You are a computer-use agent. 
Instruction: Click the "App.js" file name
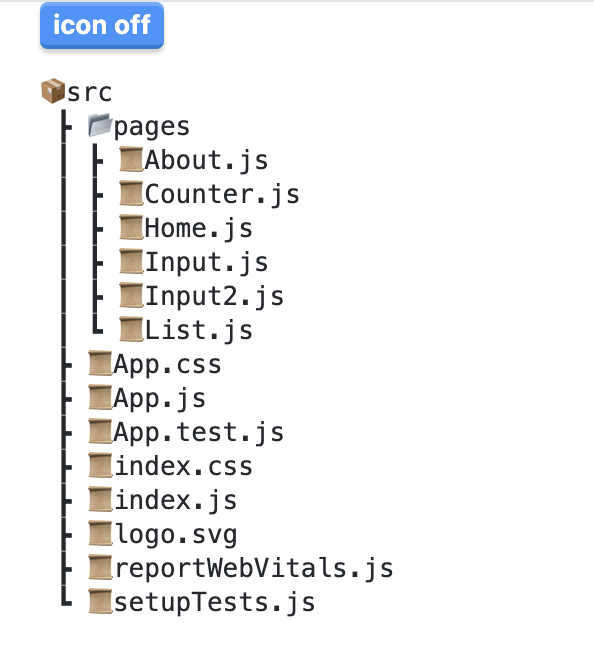pyautogui.click(x=159, y=399)
